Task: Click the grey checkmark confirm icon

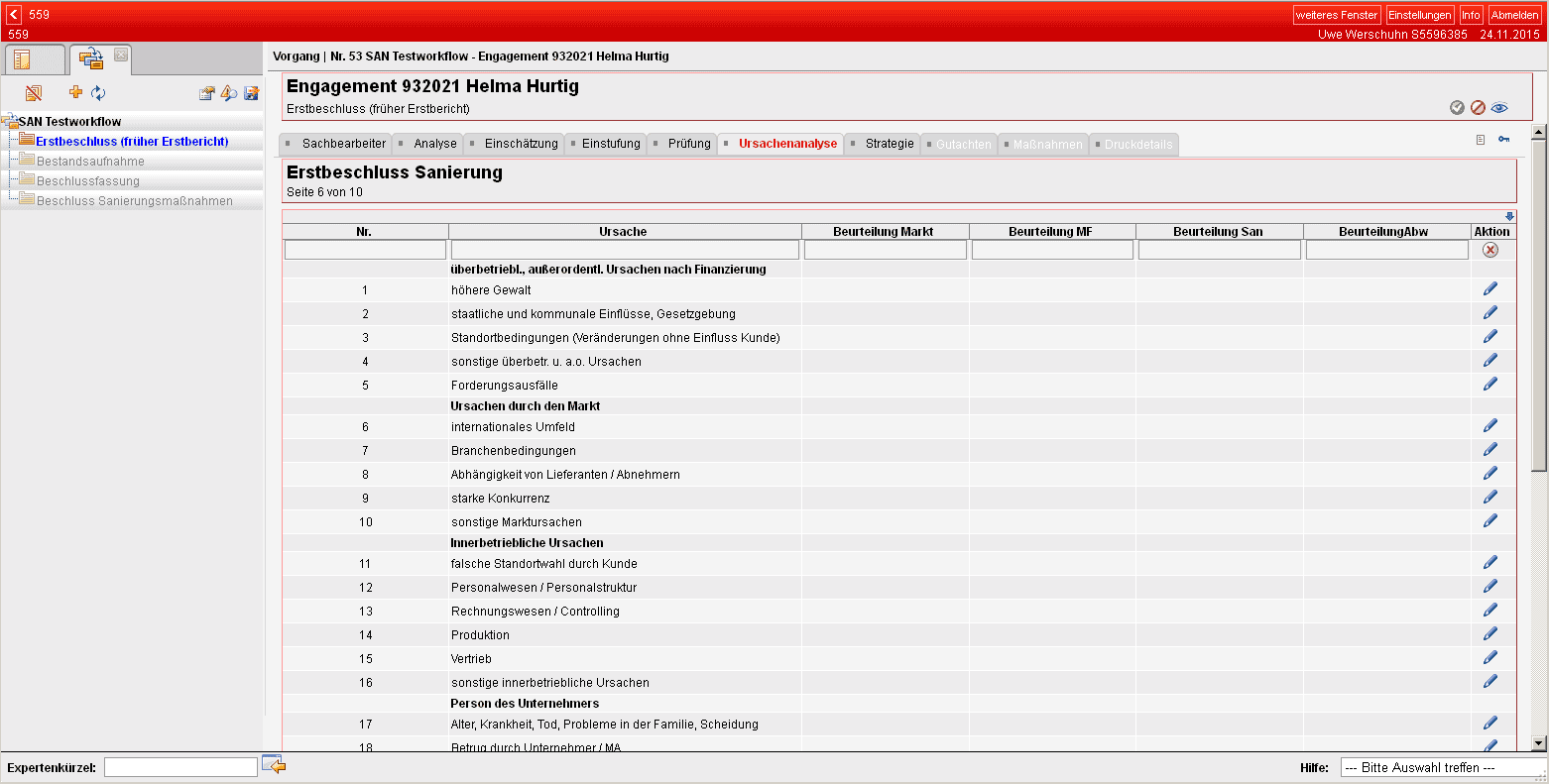Action: 1457,108
